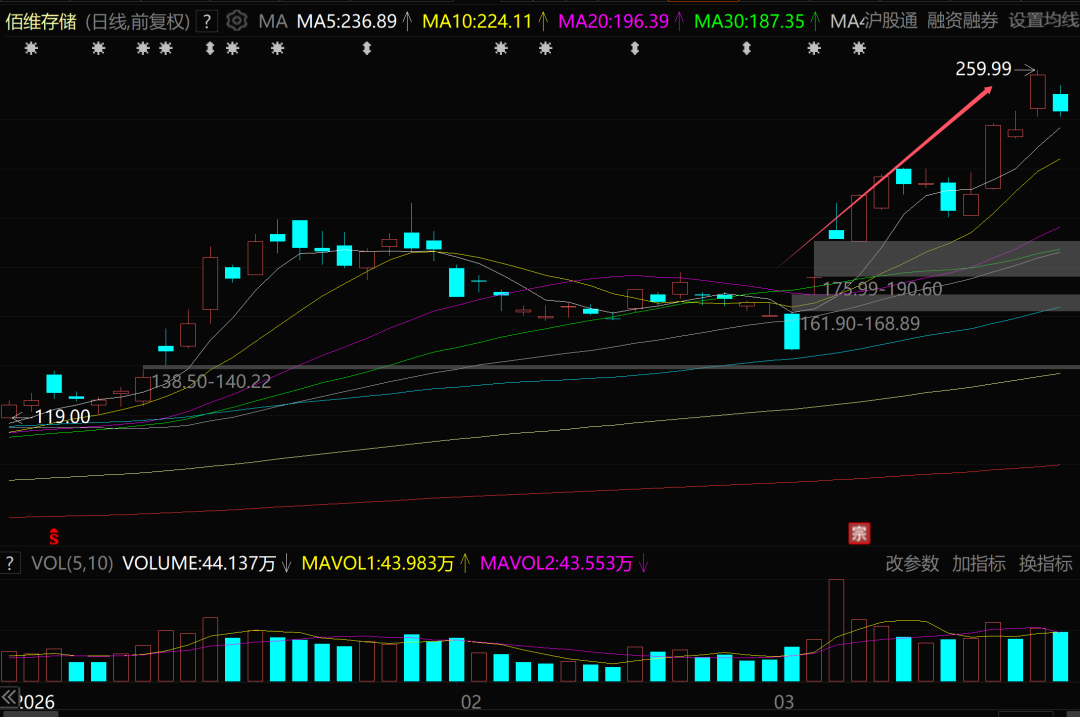Click the tallest volume bar
Image resolution: width=1080 pixels, height=717 pixels.
(x=836, y=630)
